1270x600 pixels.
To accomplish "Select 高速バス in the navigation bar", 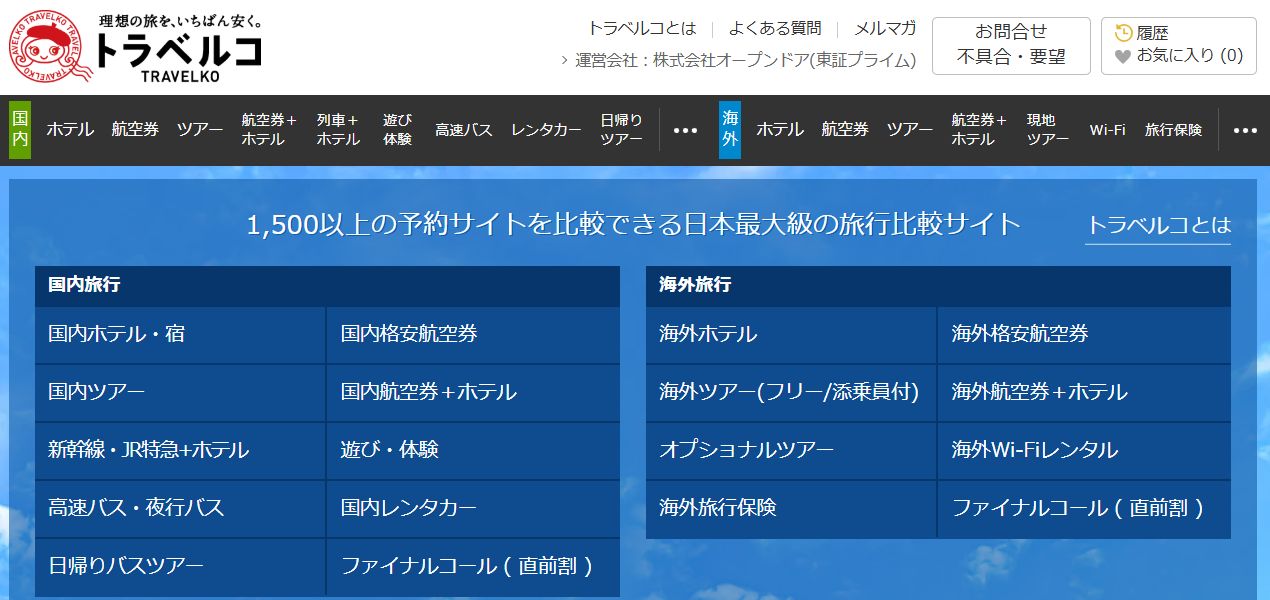I will point(462,129).
